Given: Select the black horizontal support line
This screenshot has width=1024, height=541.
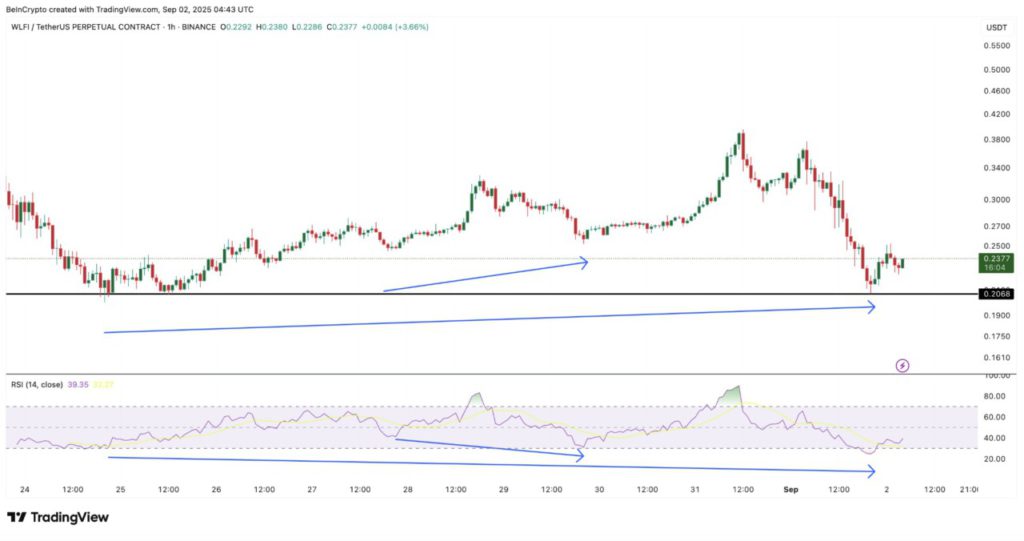Looking at the screenshot, I should (500, 294).
